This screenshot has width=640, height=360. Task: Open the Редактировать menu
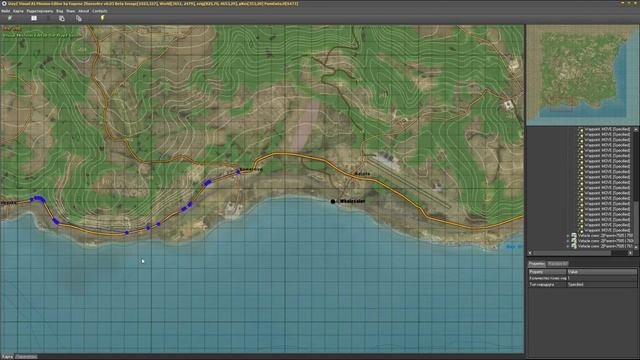pyautogui.click(x=40, y=11)
